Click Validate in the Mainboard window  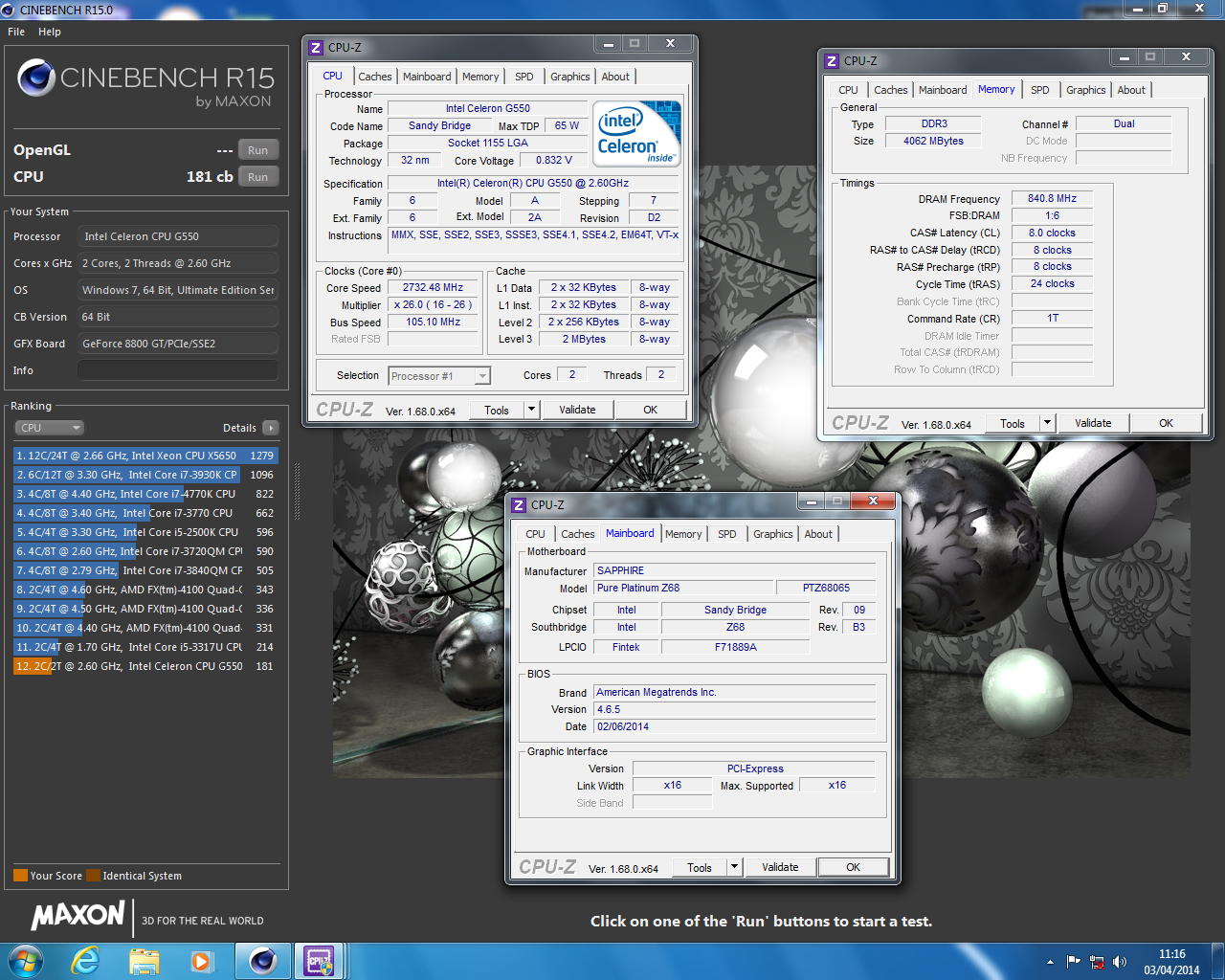pyautogui.click(x=780, y=867)
